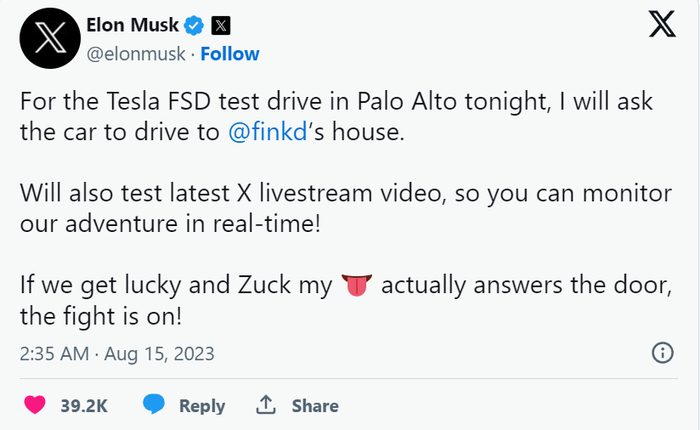Click Elon Musk's profile avatar

tap(49, 40)
